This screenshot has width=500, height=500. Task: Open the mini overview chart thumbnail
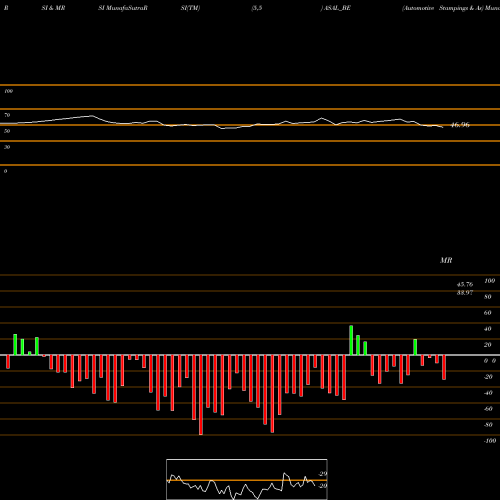coord(247,479)
